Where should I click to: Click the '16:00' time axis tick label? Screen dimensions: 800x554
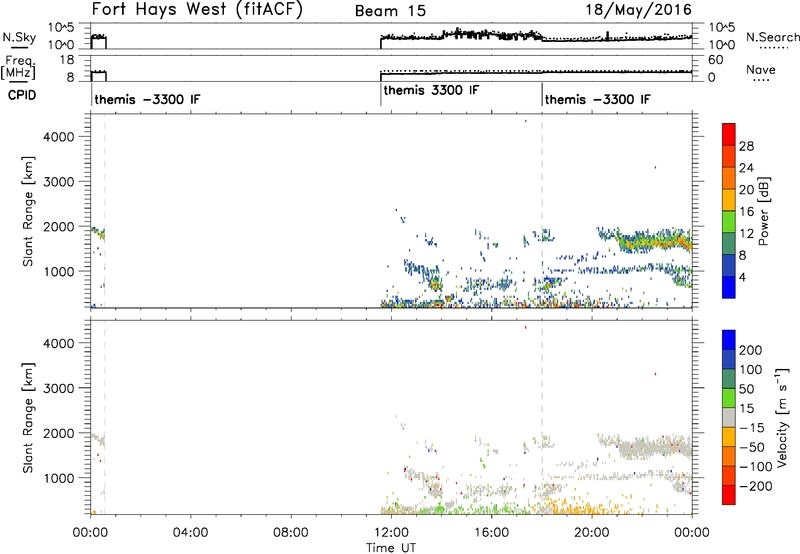point(492,533)
